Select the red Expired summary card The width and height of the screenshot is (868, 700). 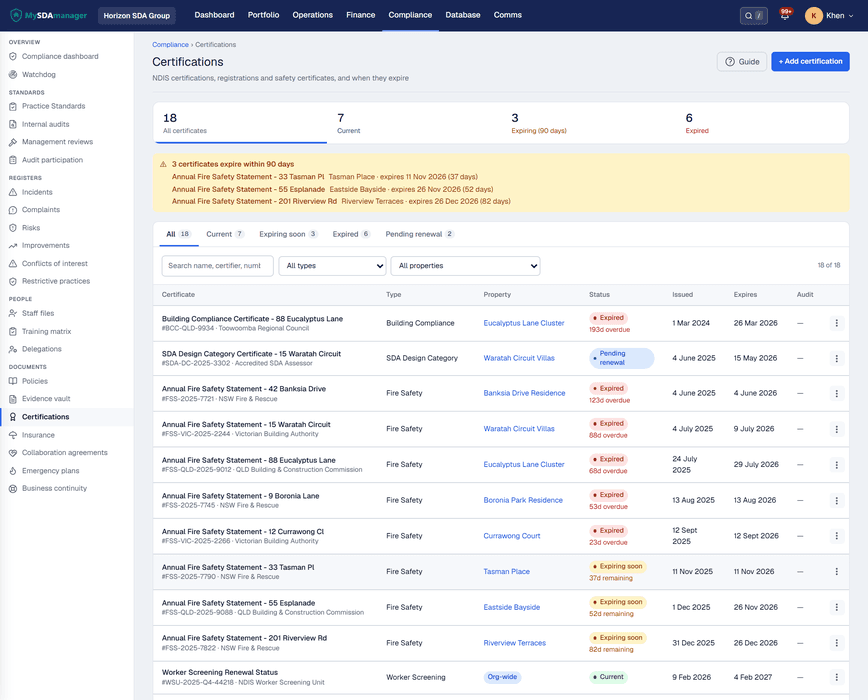[762, 123]
